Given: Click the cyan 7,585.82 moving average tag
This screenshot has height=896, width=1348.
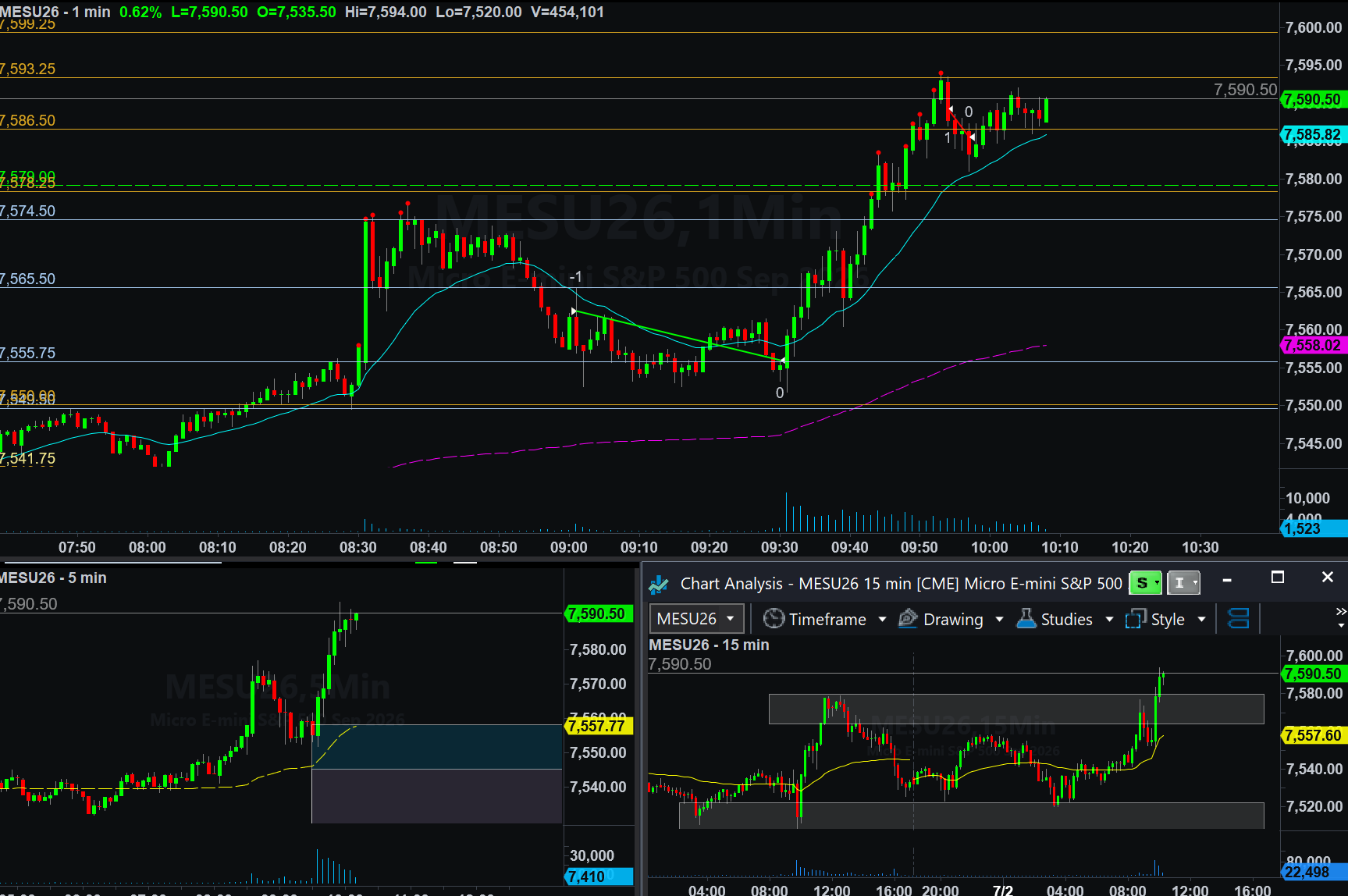Looking at the screenshot, I should (x=1313, y=134).
